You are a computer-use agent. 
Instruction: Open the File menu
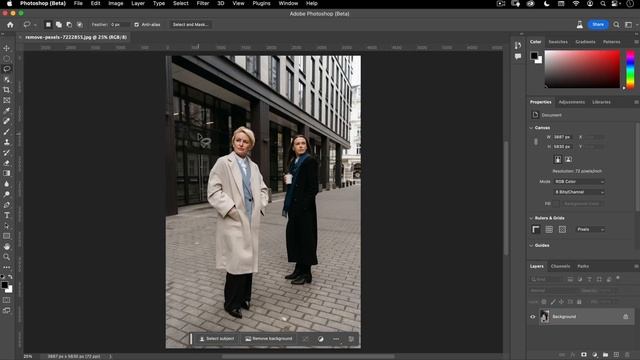pos(78,3)
